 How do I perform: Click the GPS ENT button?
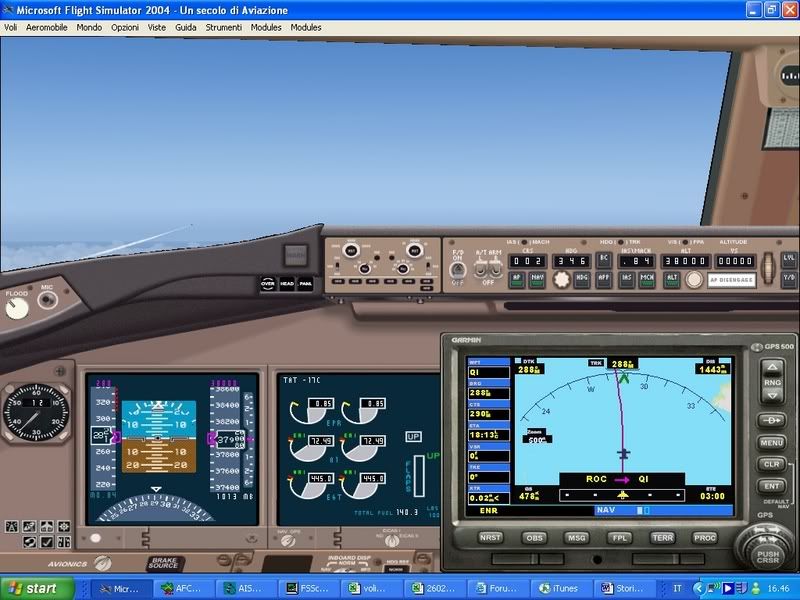coord(771,486)
